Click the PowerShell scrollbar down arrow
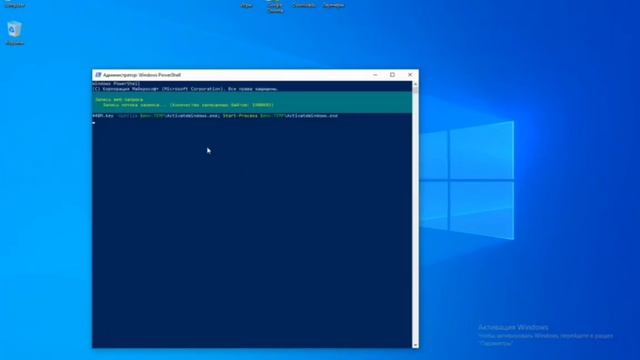The image size is (640, 360). [415, 345]
